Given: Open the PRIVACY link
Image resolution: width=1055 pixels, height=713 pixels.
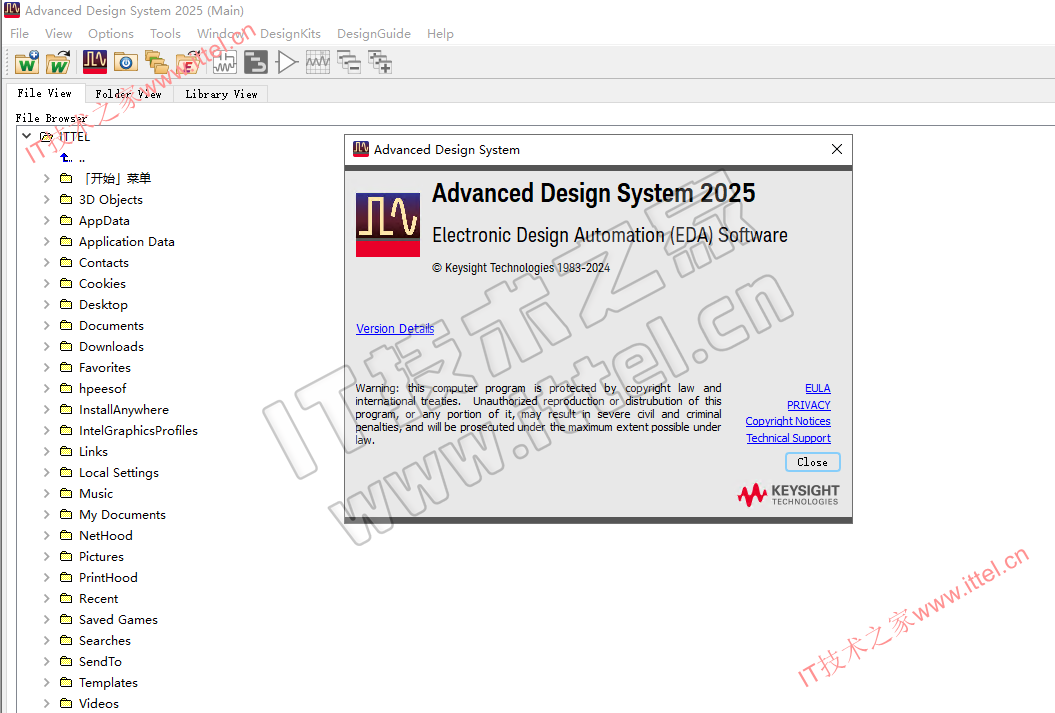Looking at the screenshot, I should (x=809, y=405).
